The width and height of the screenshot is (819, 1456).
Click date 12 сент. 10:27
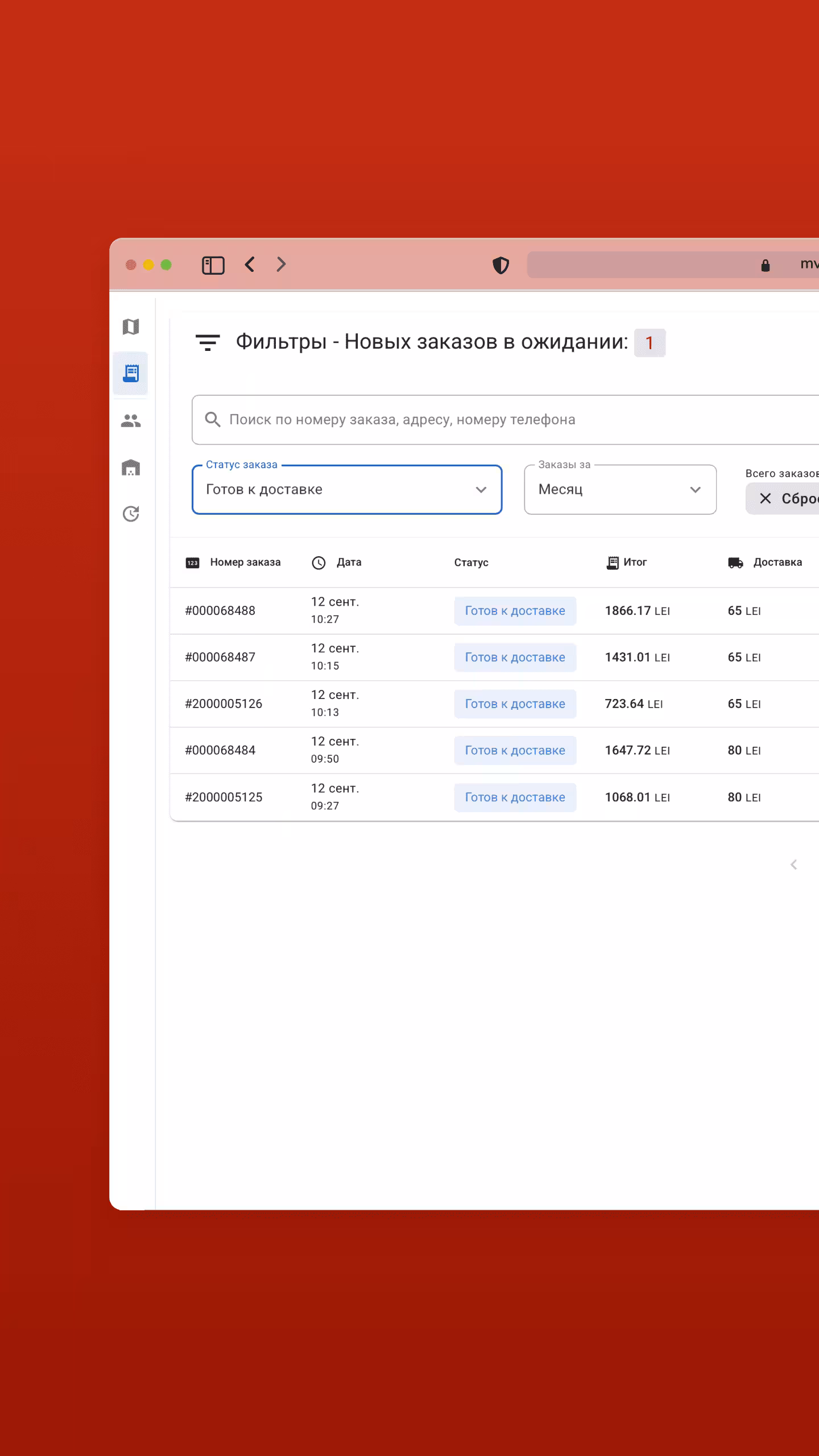tap(335, 610)
